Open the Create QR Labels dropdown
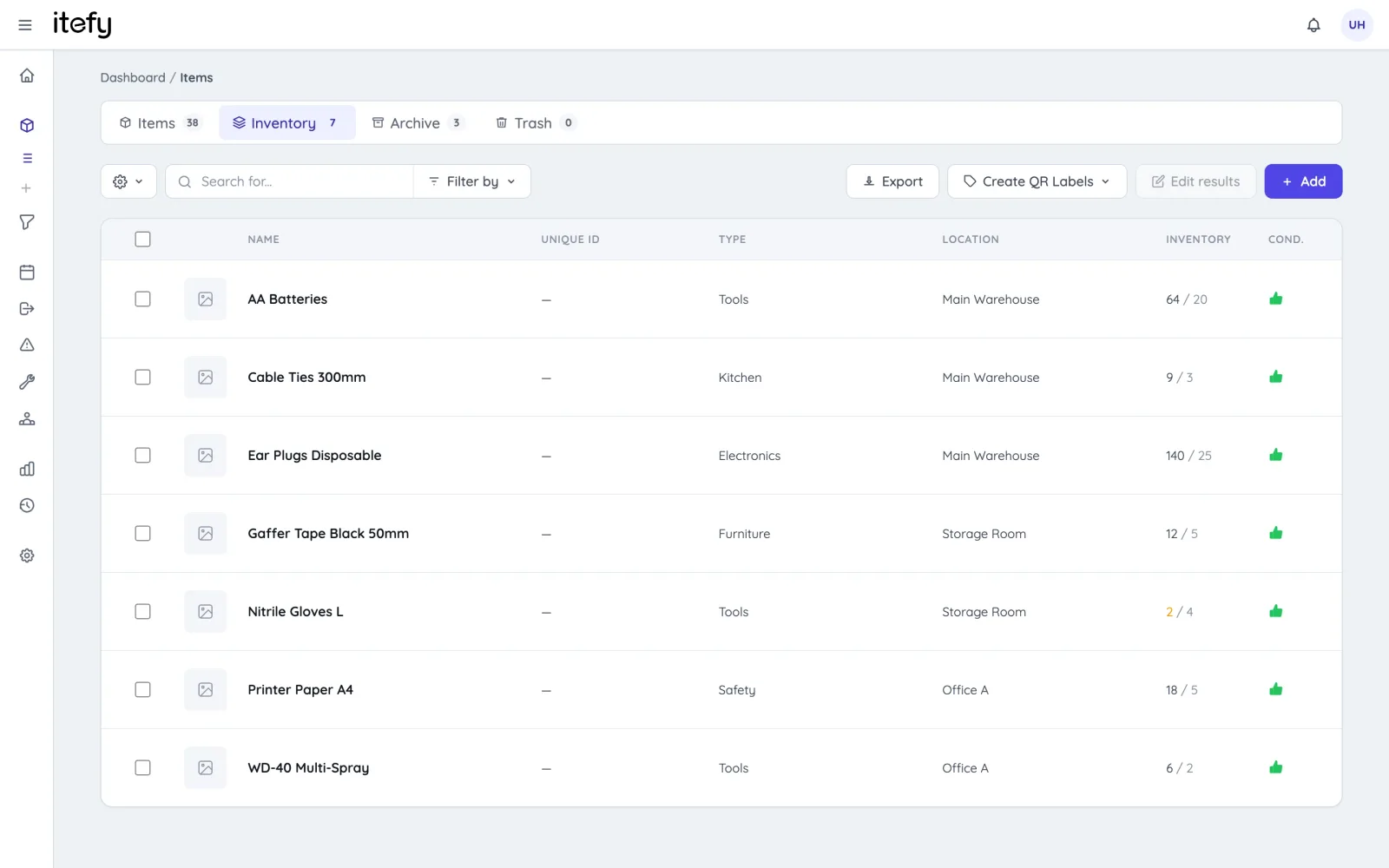The width and height of the screenshot is (1389, 868). click(x=1037, y=181)
